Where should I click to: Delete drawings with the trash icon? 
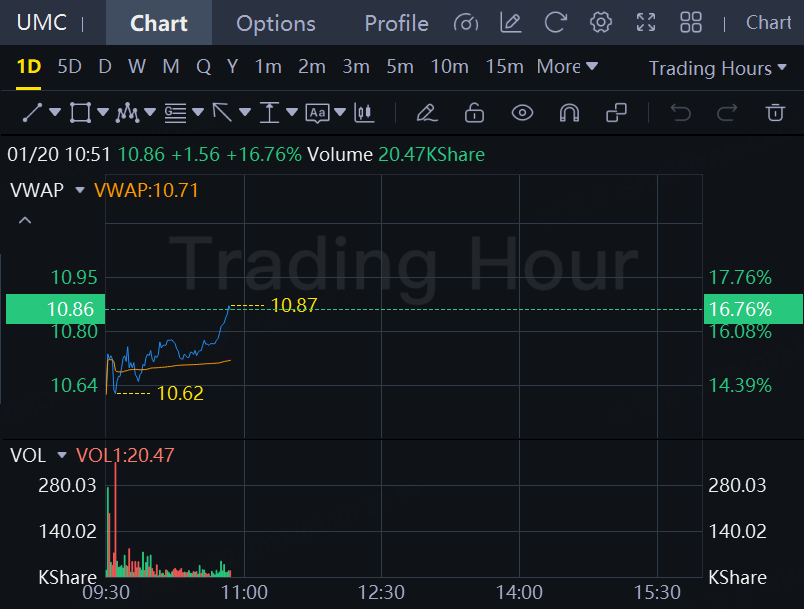pyautogui.click(x=775, y=113)
